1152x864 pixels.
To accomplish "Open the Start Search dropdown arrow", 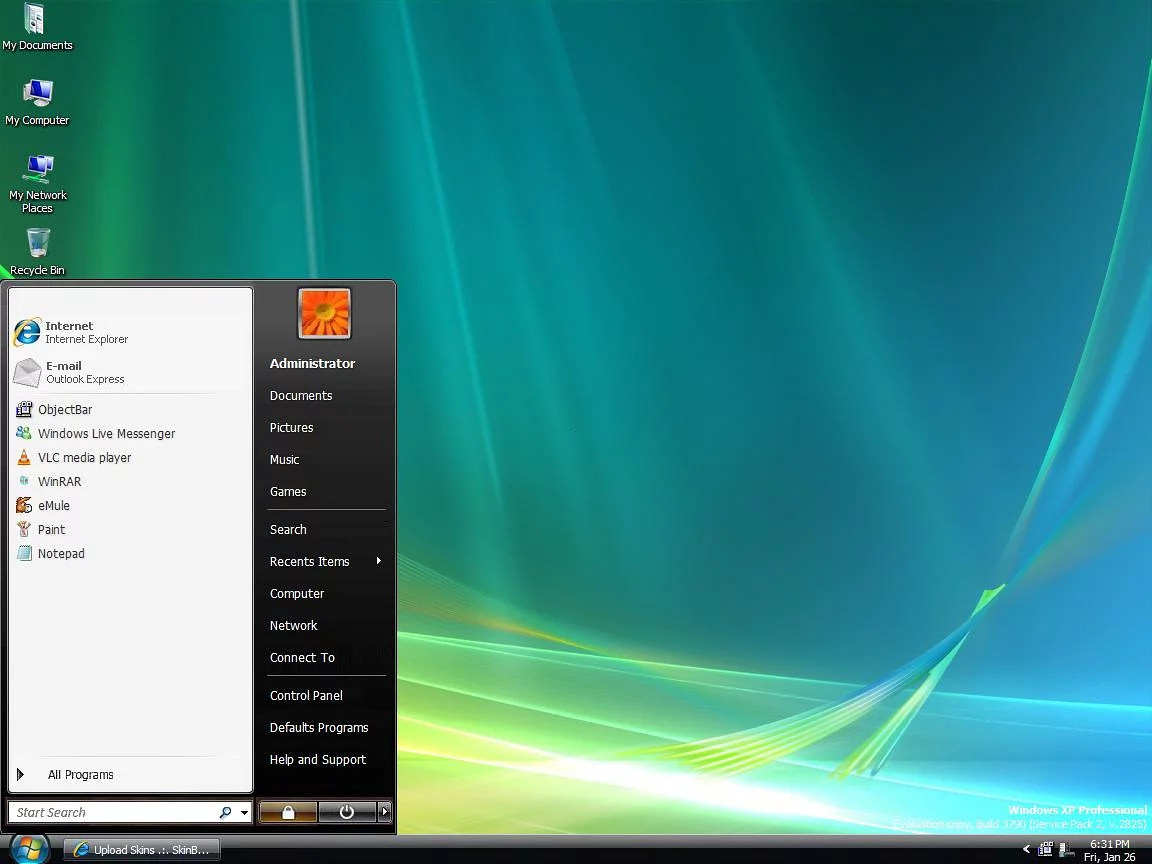I will click(x=245, y=813).
